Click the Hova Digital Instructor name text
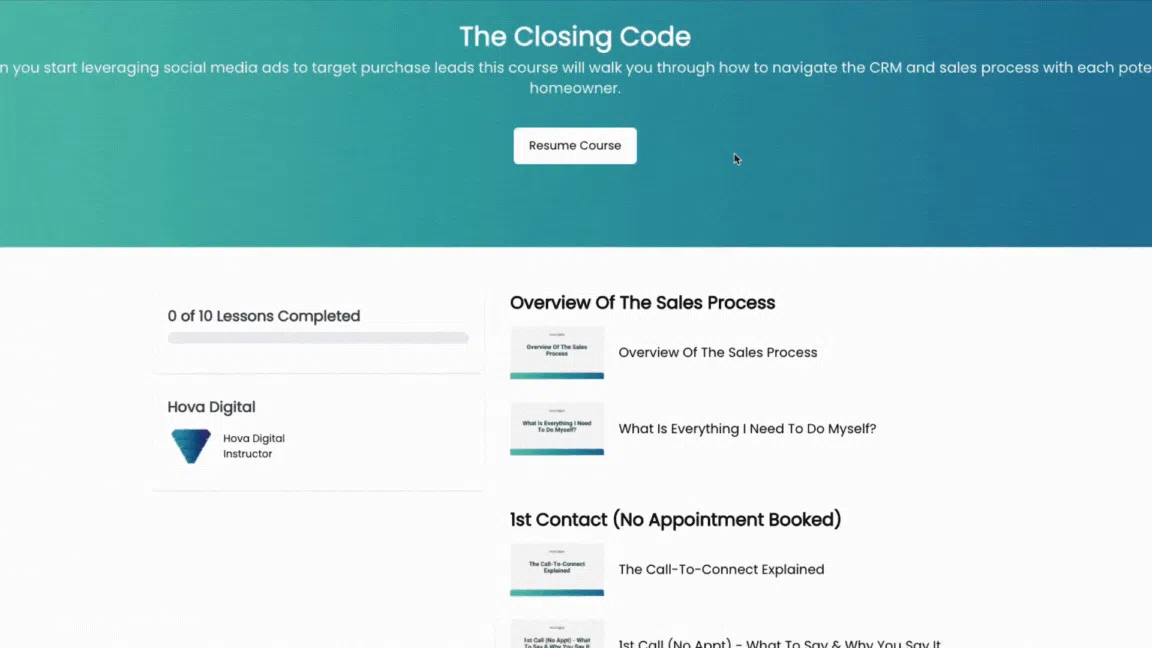This screenshot has height=648, width=1152. pyautogui.click(x=253, y=446)
